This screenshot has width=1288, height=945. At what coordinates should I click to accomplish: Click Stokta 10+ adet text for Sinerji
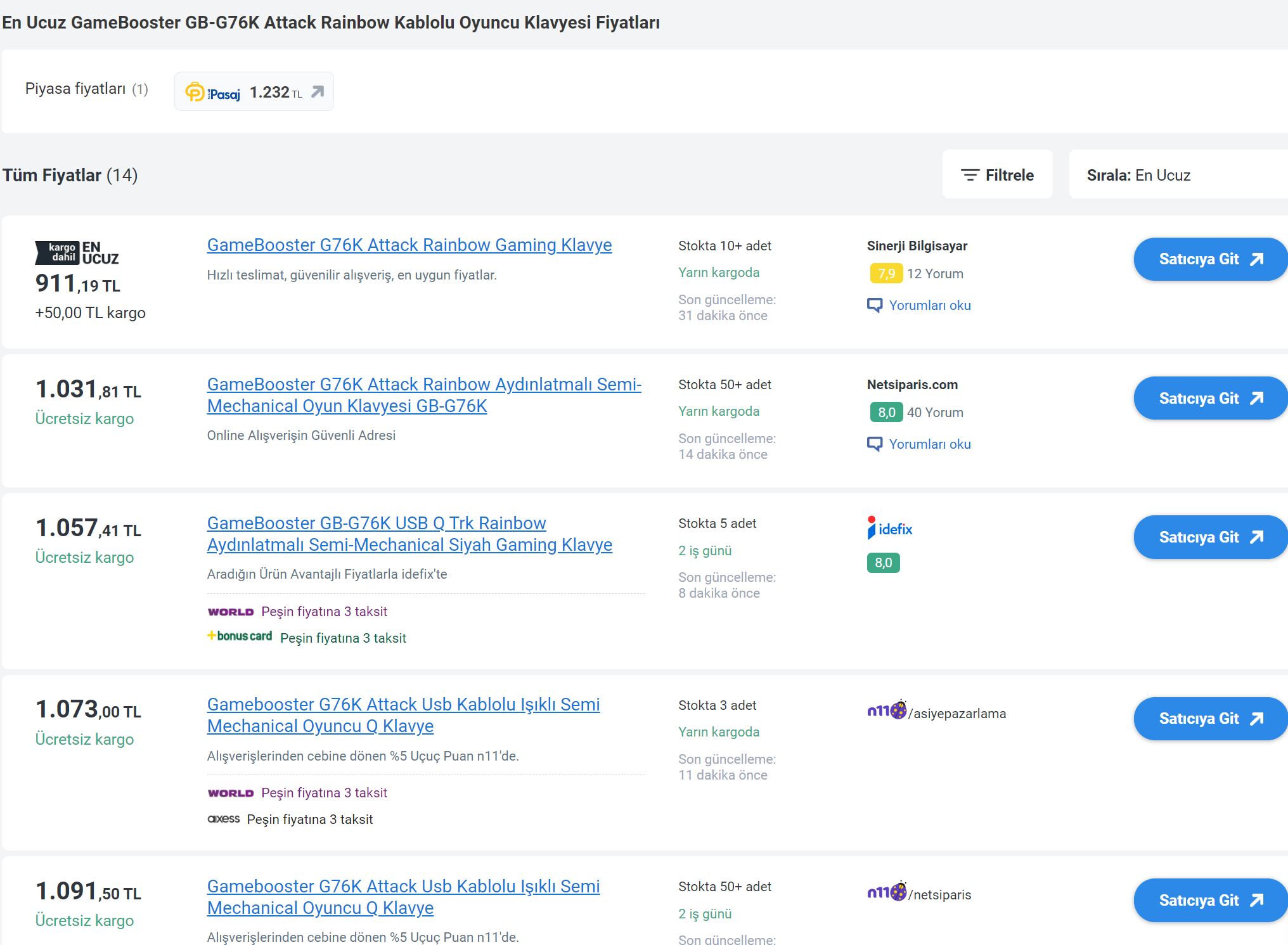coord(724,246)
